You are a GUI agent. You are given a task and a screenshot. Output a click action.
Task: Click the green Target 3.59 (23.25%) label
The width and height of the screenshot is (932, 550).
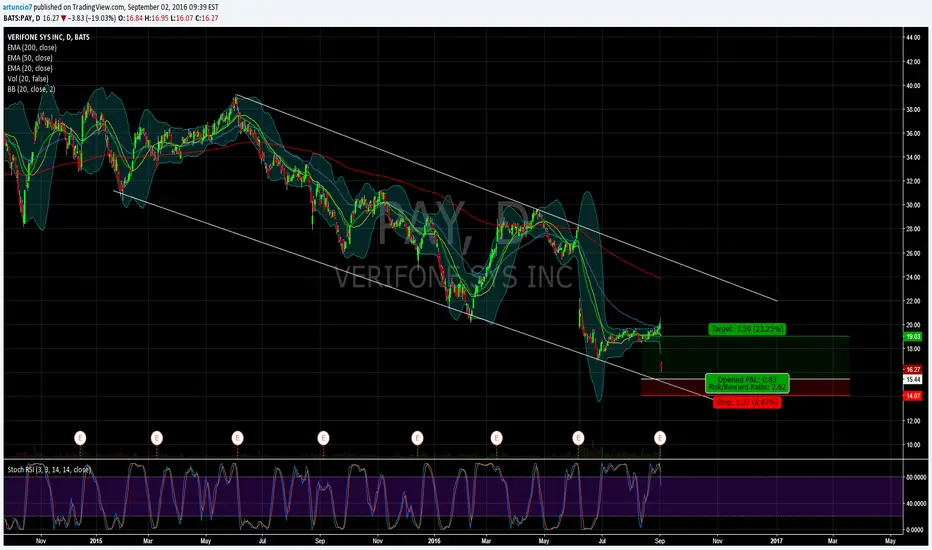[747, 329]
